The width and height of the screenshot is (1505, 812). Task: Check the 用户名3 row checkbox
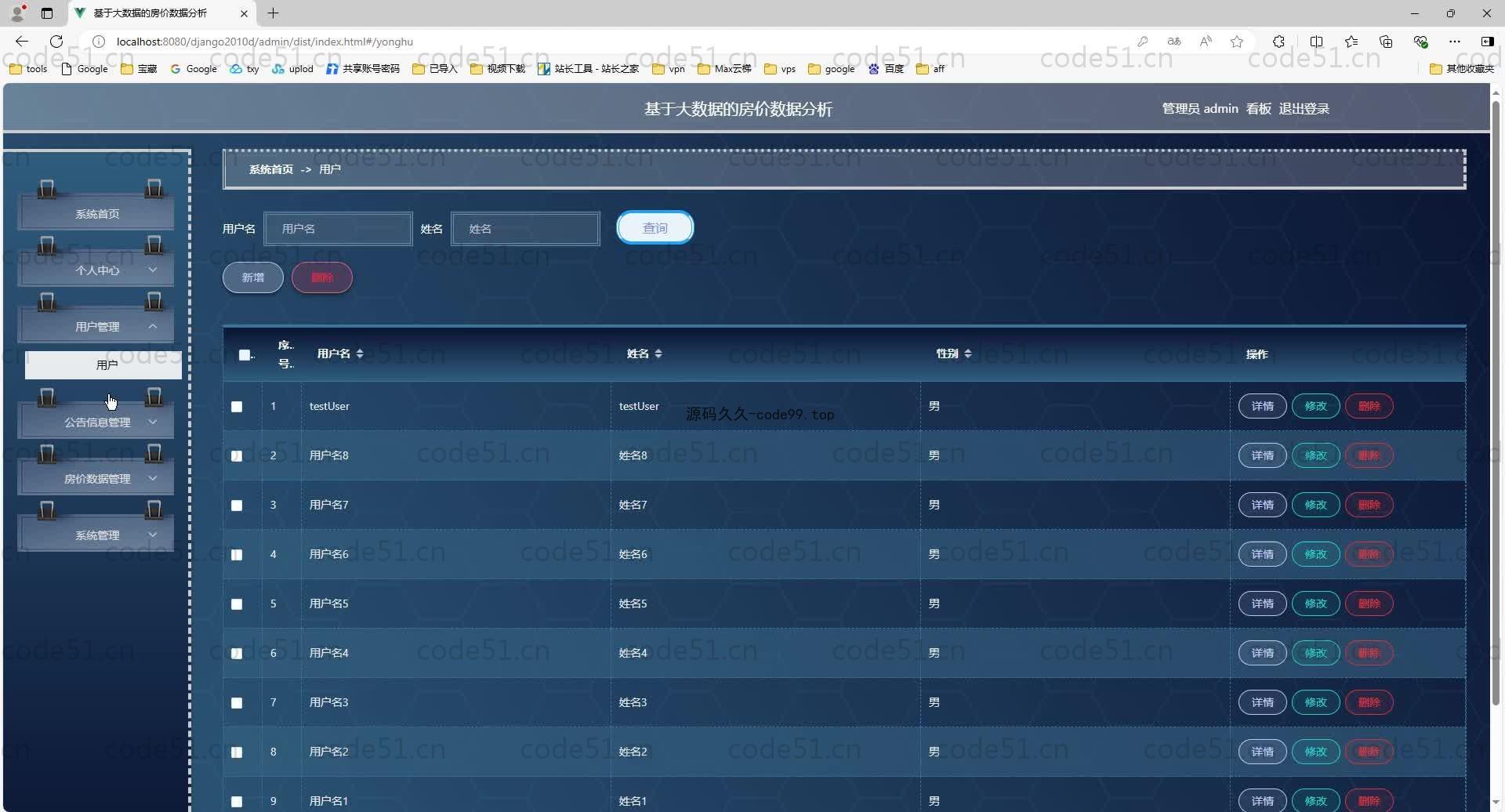[x=237, y=703]
